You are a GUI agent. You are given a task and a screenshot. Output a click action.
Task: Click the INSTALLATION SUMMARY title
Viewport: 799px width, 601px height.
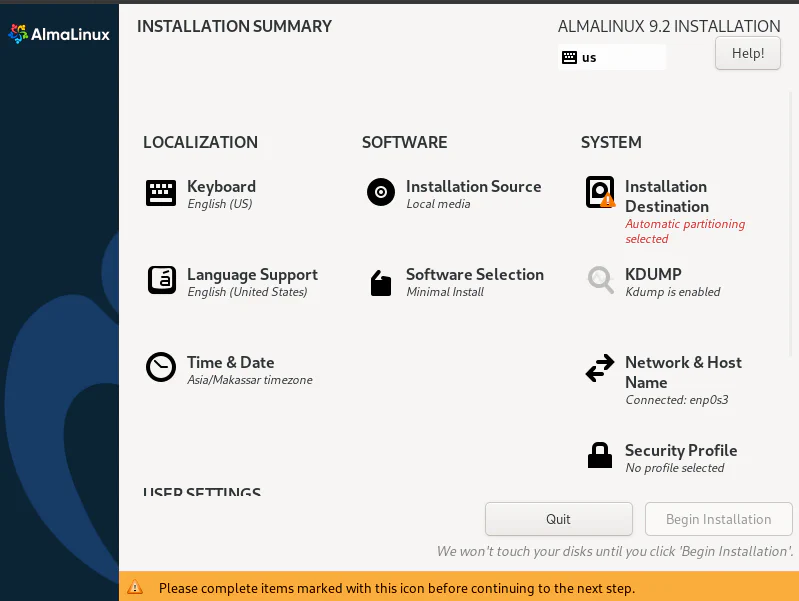tap(234, 27)
